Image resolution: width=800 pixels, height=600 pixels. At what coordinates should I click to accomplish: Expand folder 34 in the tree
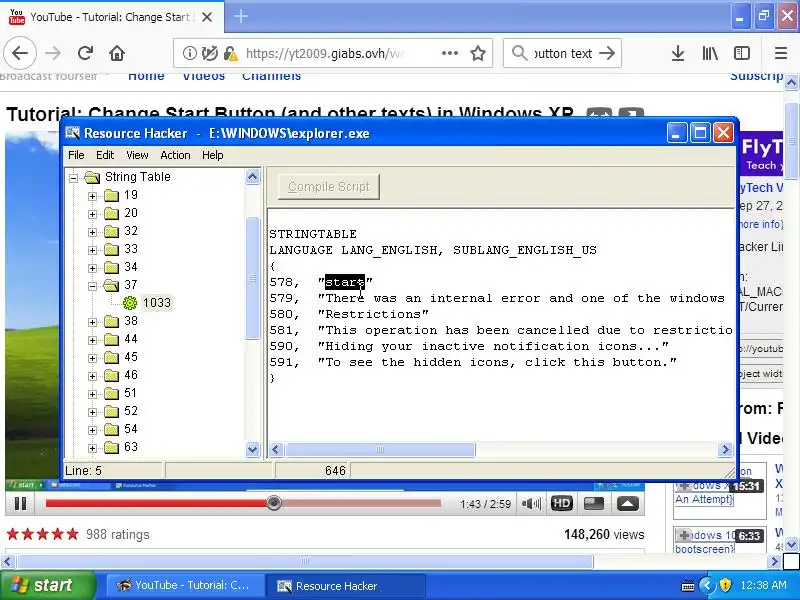coord(92,268)
